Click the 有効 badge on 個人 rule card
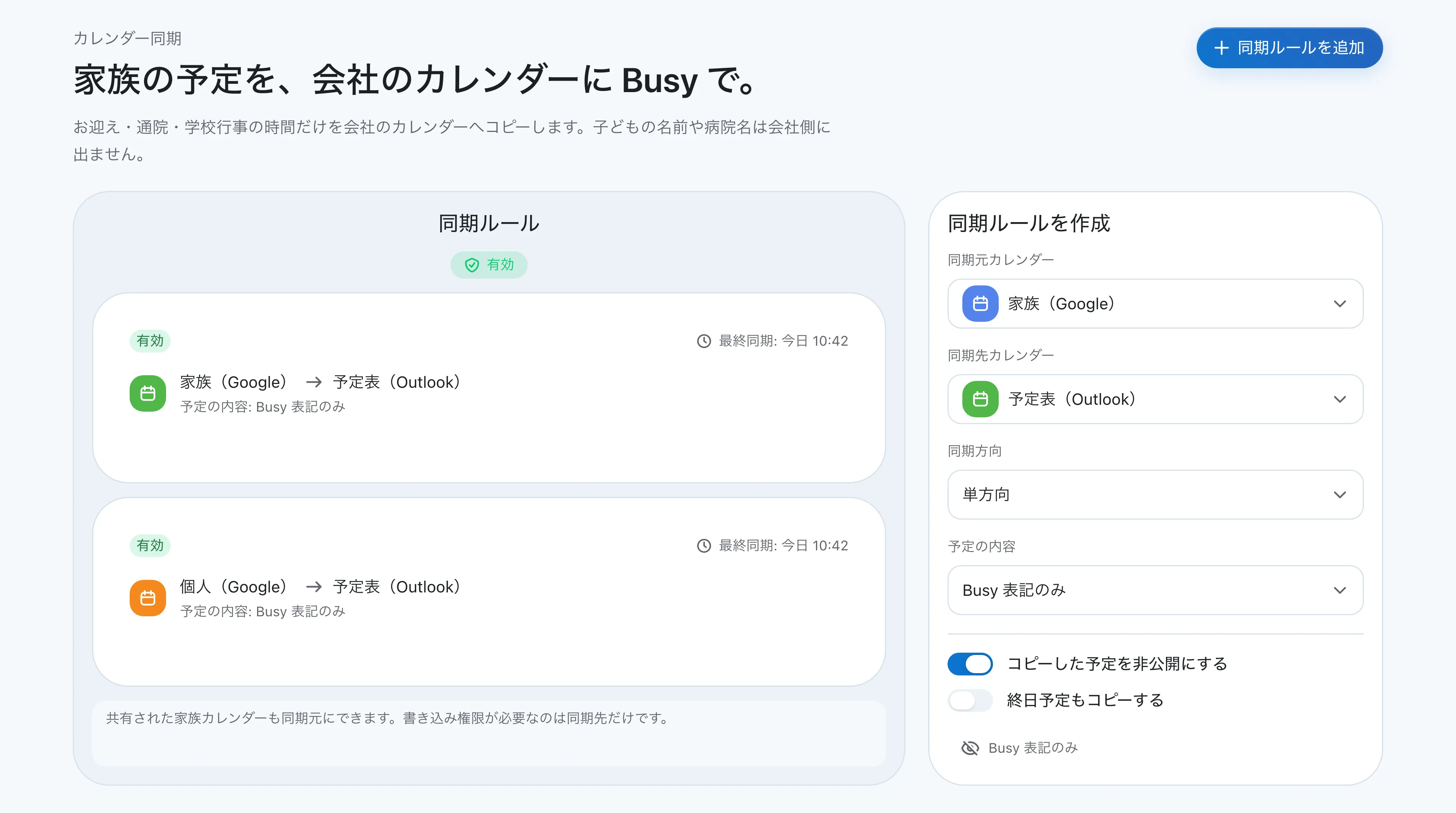The width and height of the screenshot is (1456, 813). click(150, 545)
